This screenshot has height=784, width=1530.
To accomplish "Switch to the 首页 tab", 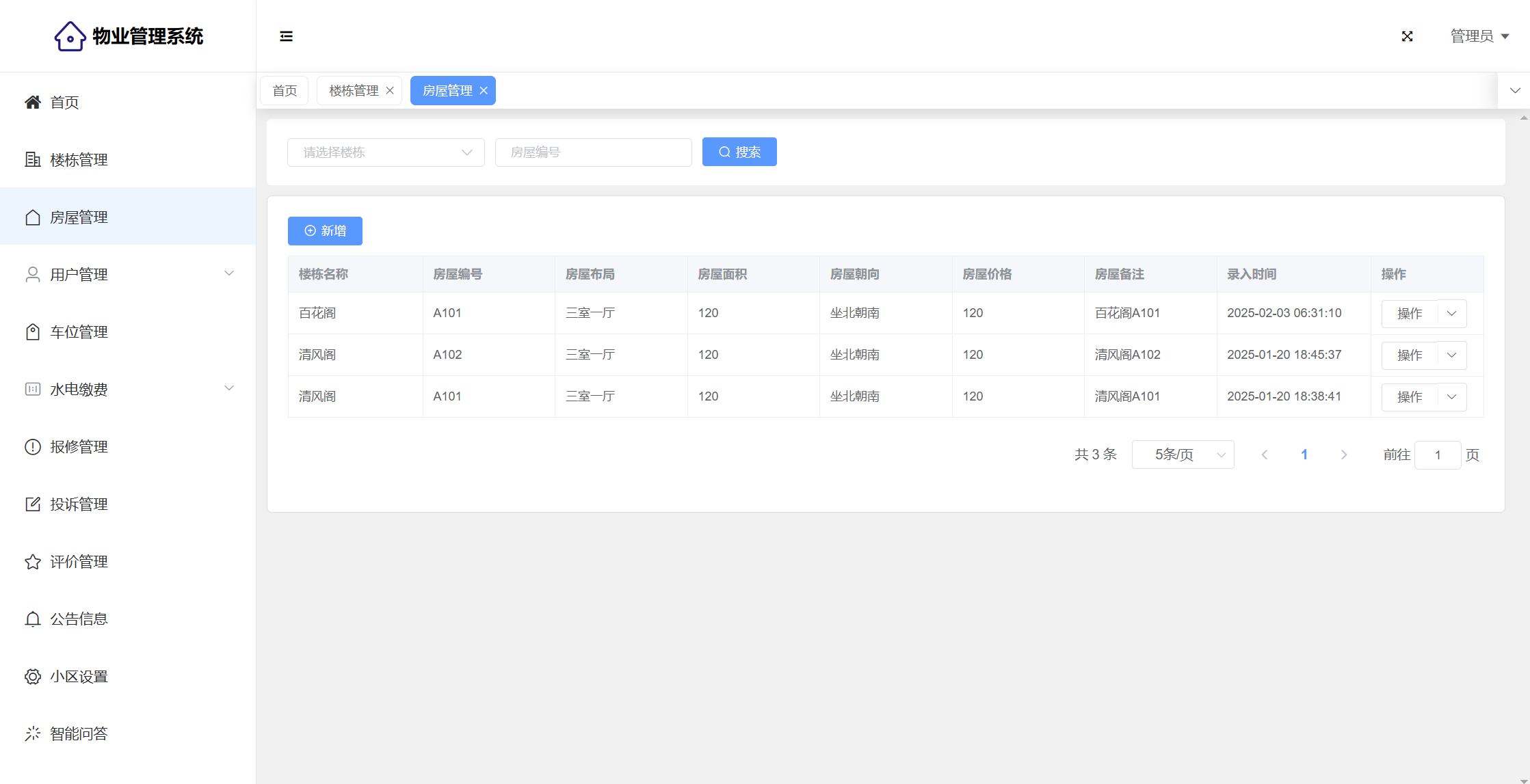I will click(x=285, y=91).
